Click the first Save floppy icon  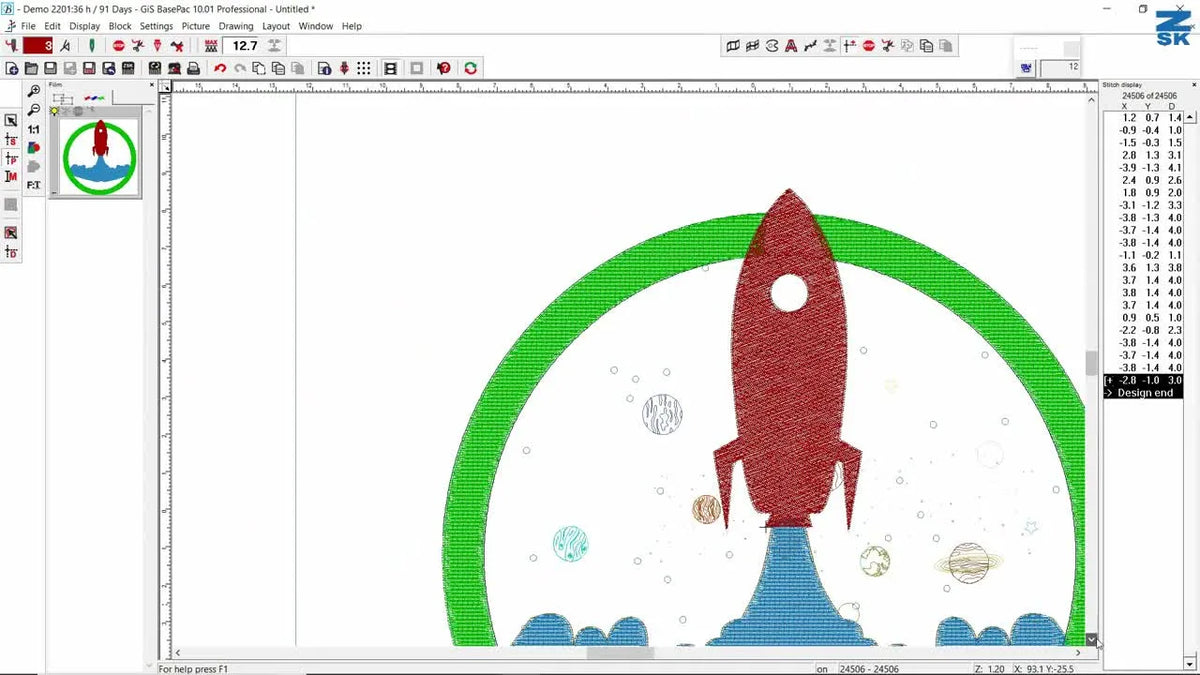click(51, 68)
